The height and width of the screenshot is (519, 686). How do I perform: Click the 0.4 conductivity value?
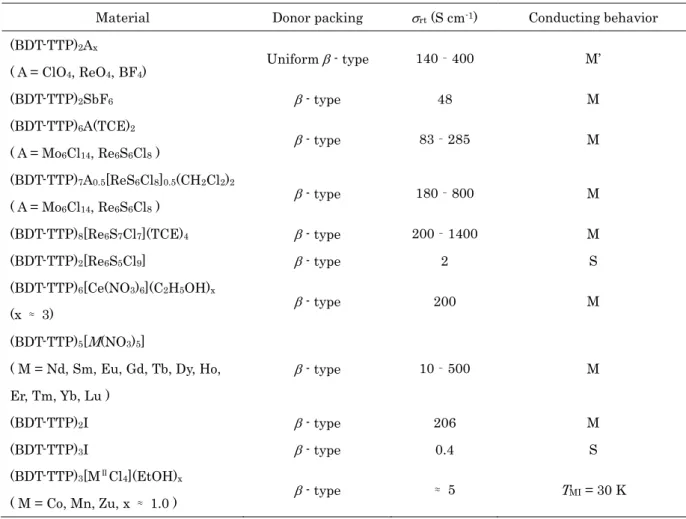pos(444,450)
